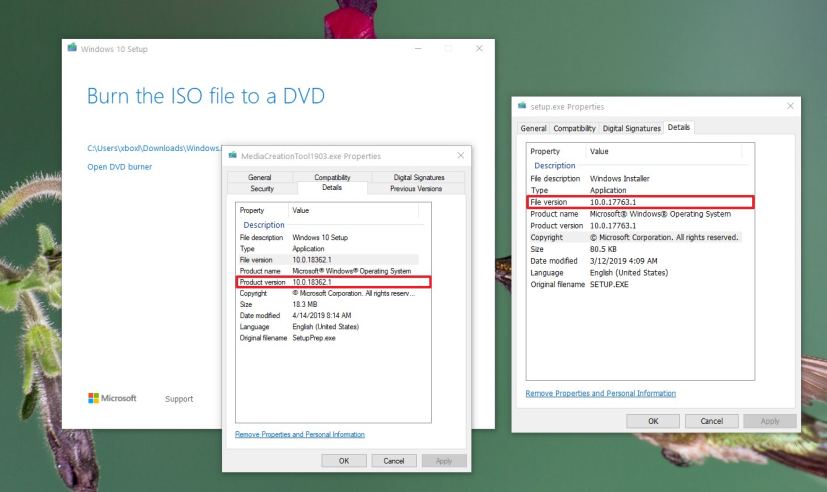Select Details tab in MediaCreationTool properties

[332, 188]
